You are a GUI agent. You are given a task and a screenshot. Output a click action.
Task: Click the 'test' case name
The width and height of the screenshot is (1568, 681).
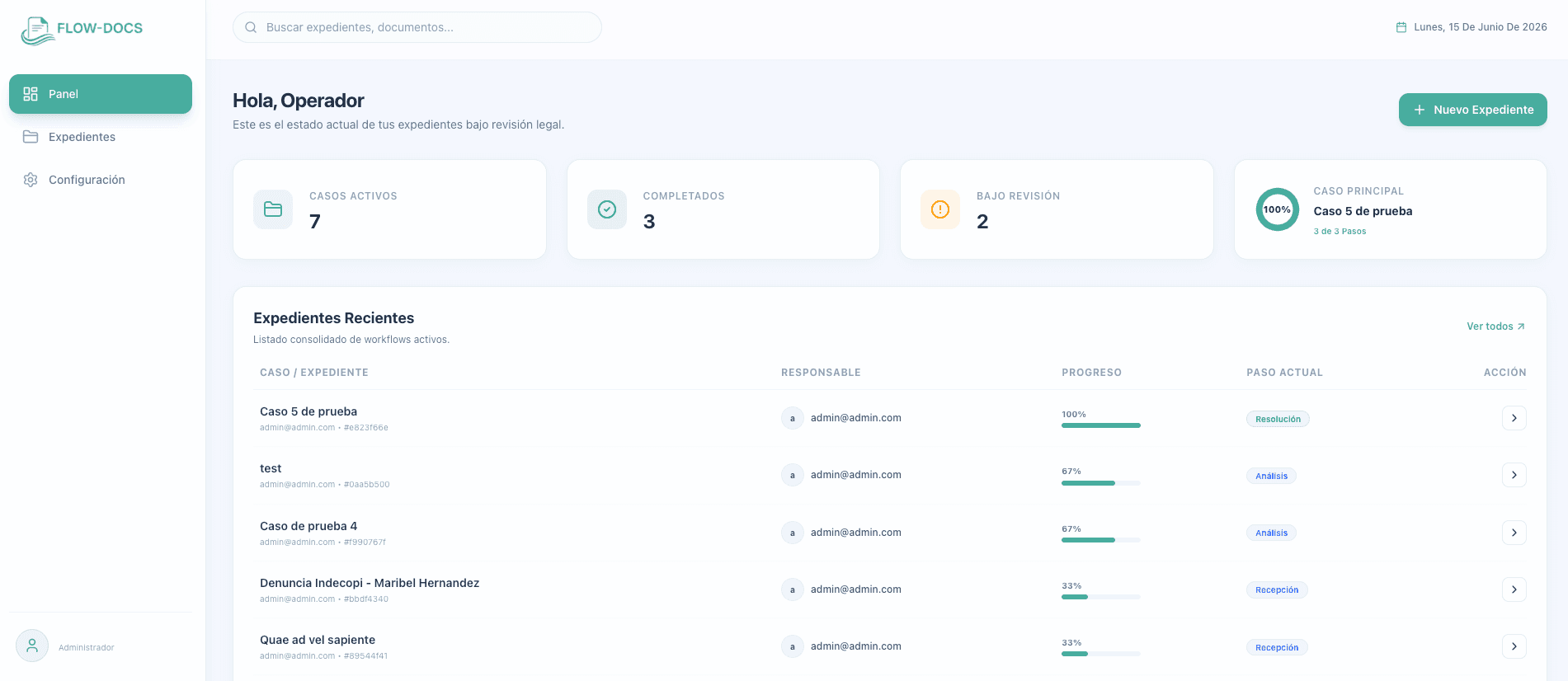271,468
